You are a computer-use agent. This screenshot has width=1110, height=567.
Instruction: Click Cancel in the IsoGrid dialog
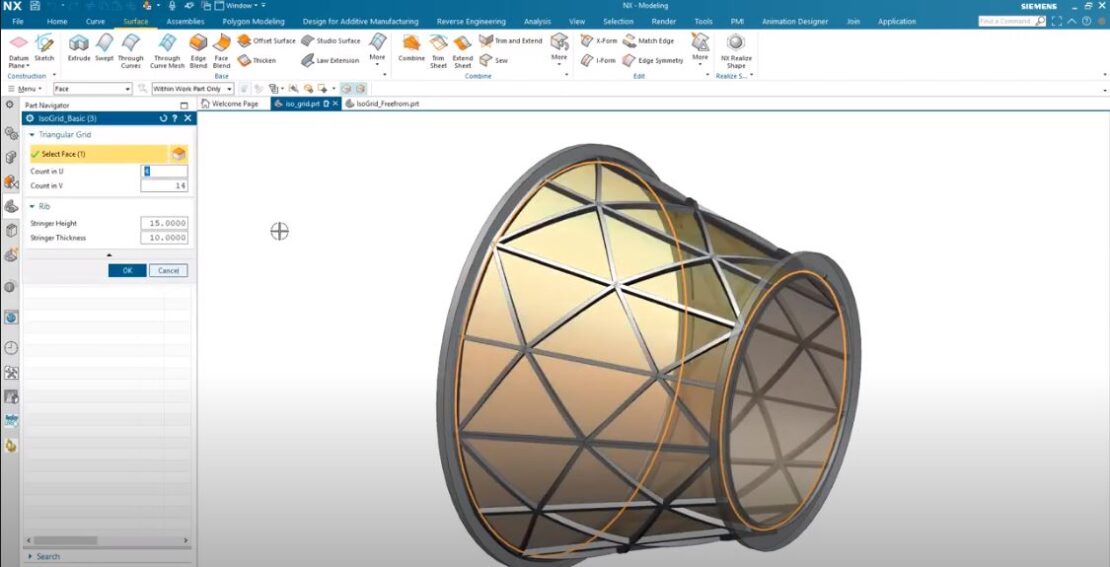click(x=168, y=271)
